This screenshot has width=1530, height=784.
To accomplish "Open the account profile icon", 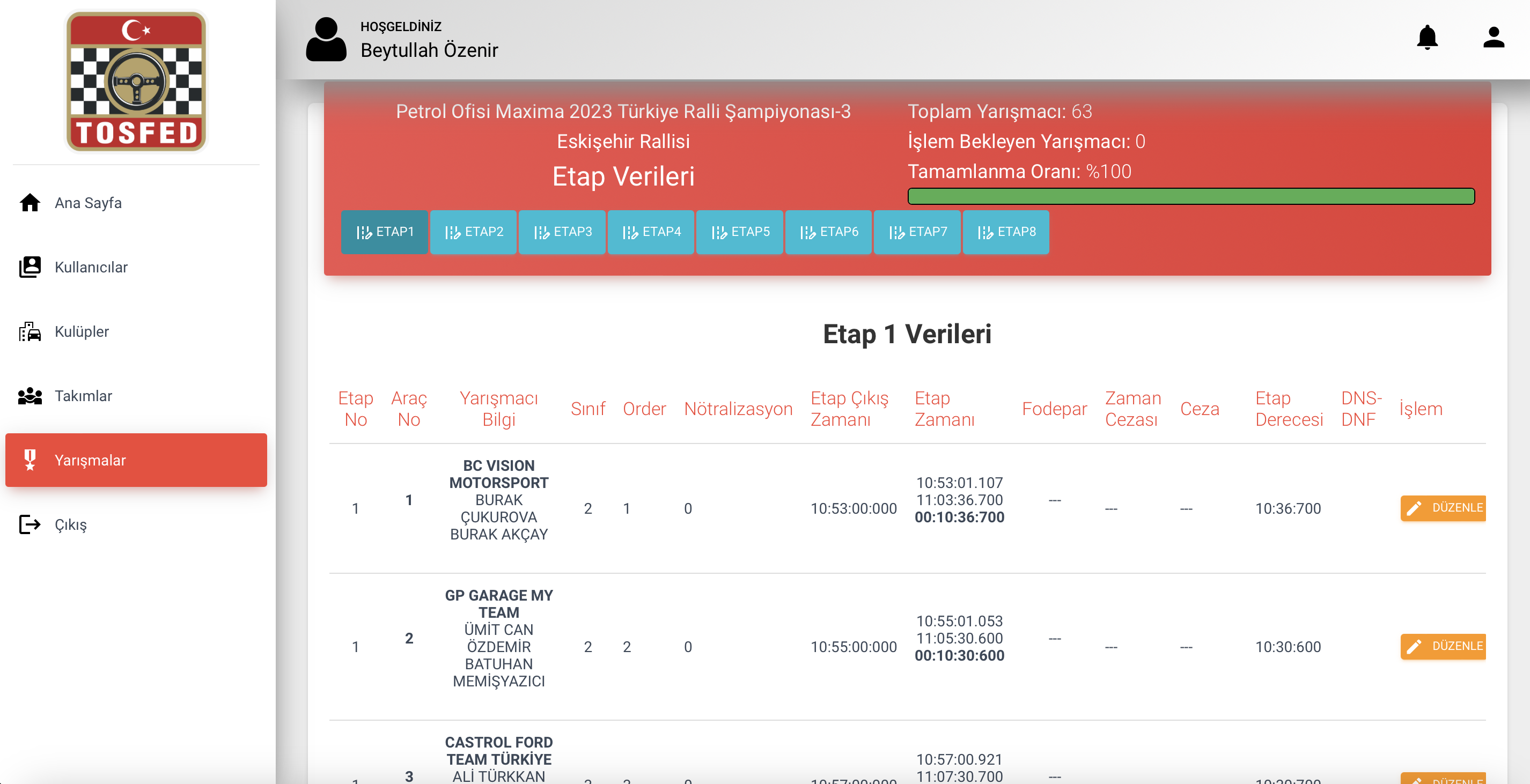I will 1493,38.
